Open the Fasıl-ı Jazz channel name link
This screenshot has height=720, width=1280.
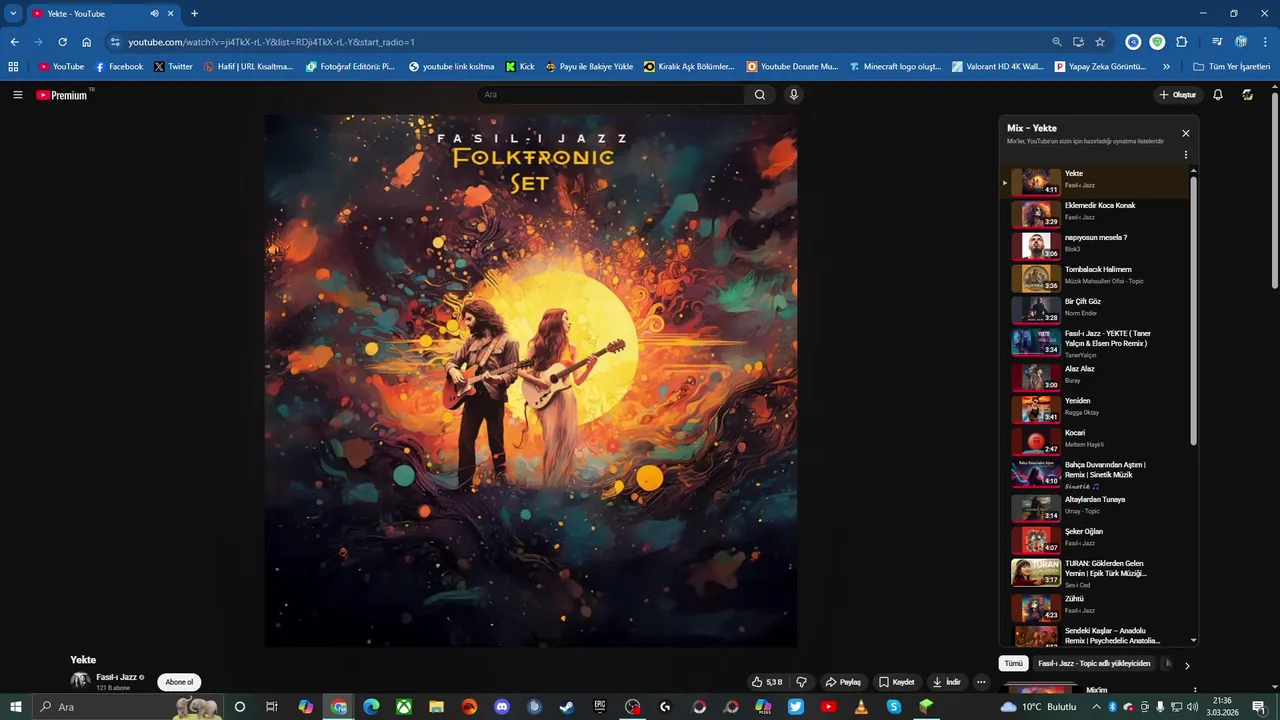tap(116, 677)
